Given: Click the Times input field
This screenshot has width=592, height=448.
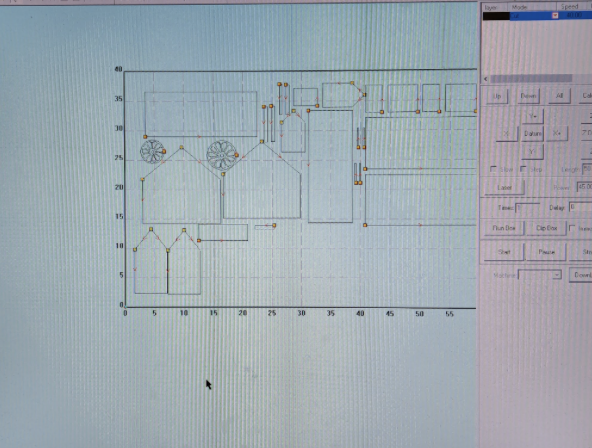Looking at the screenshot, I should click(528, 208).
